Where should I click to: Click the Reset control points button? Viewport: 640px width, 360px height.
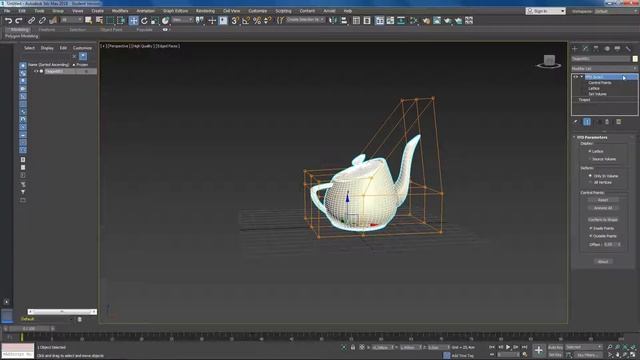coord(603,200)
